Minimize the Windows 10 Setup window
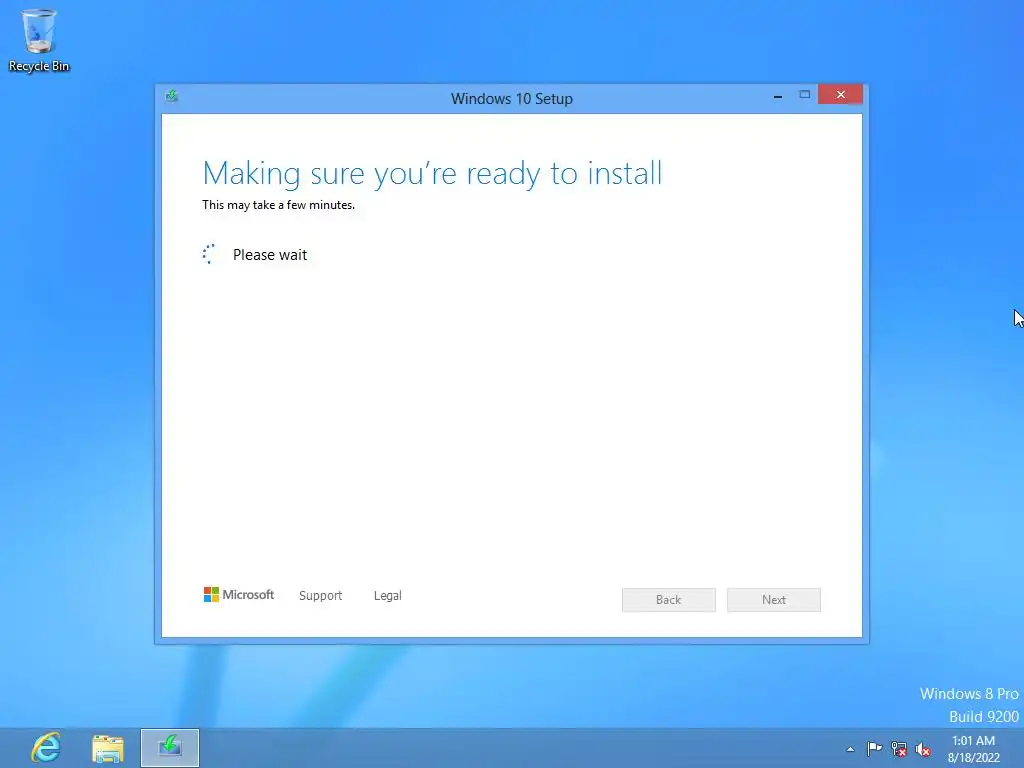This screenshot has width=1024, height=768. point(778,95)
